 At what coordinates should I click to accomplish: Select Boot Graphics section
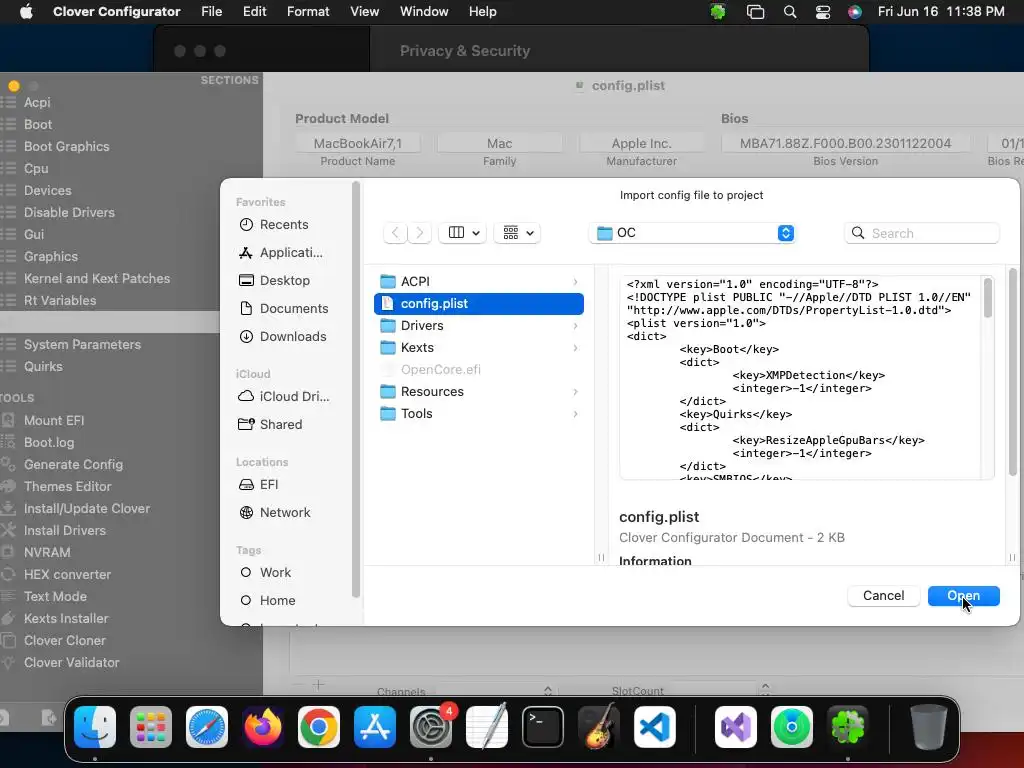tap(67, 146)
